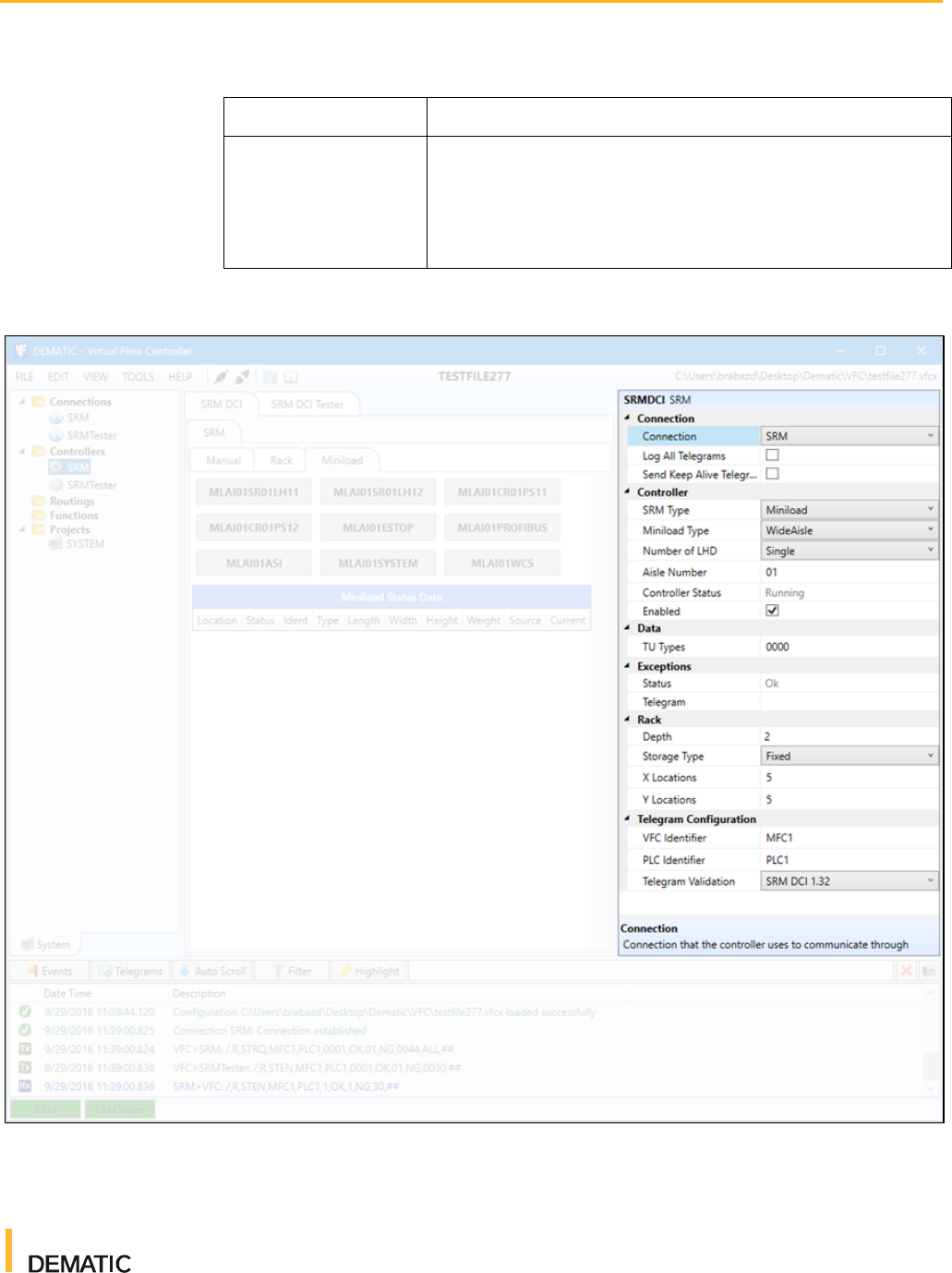Click the disconnect plug icon in toolbar
The width and height of the screenshot is (952, 1273).
[242, 377]
